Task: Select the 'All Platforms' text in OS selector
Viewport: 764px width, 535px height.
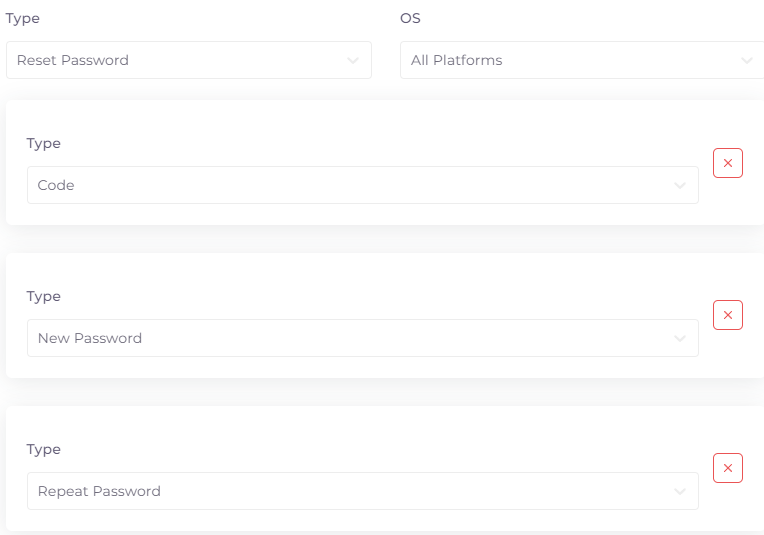Action: (x=457, y=60)
